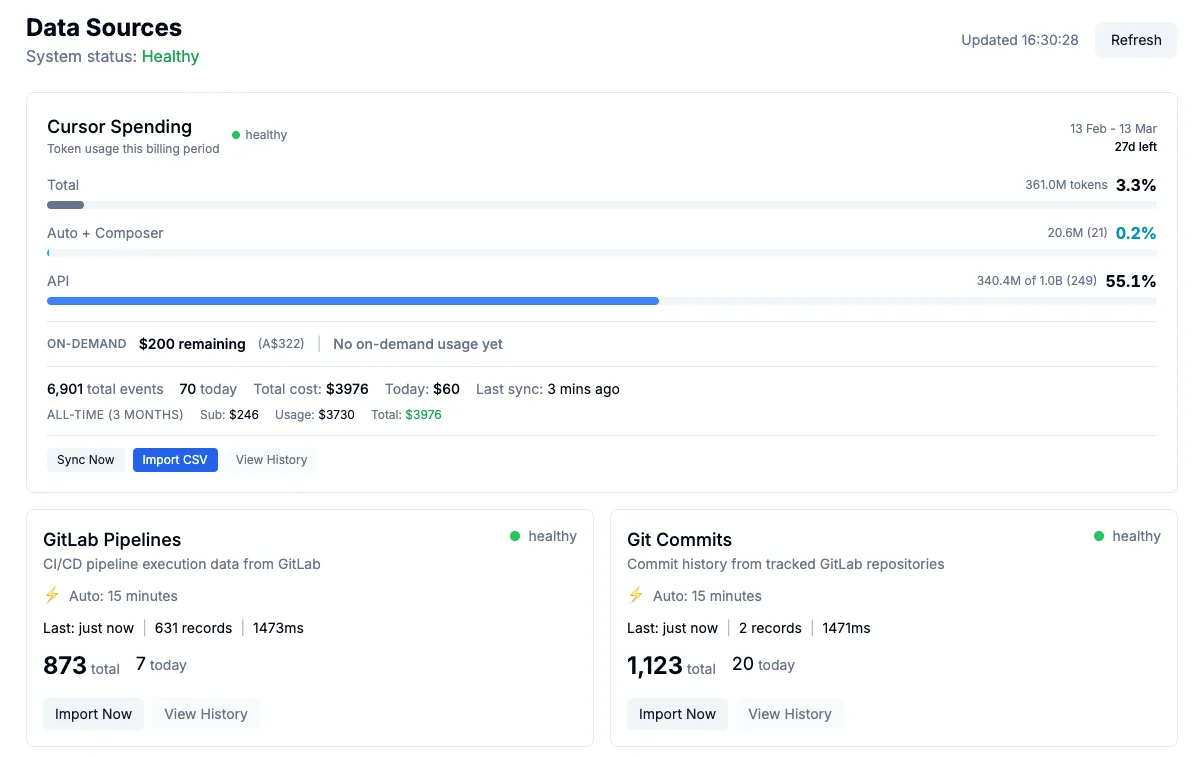This screenshot has width=1193, height=757.
Task: Click the lightning bolt icon in Git Commits
Action: coord(636,595)
